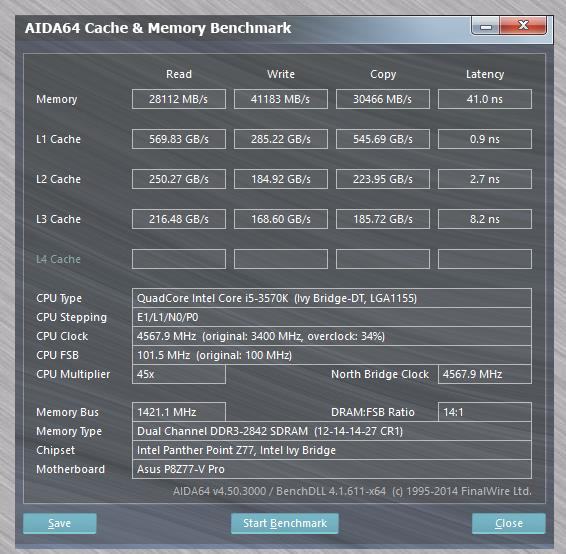Close window with red X button
The image size is (566, 554).
(523, 26)
